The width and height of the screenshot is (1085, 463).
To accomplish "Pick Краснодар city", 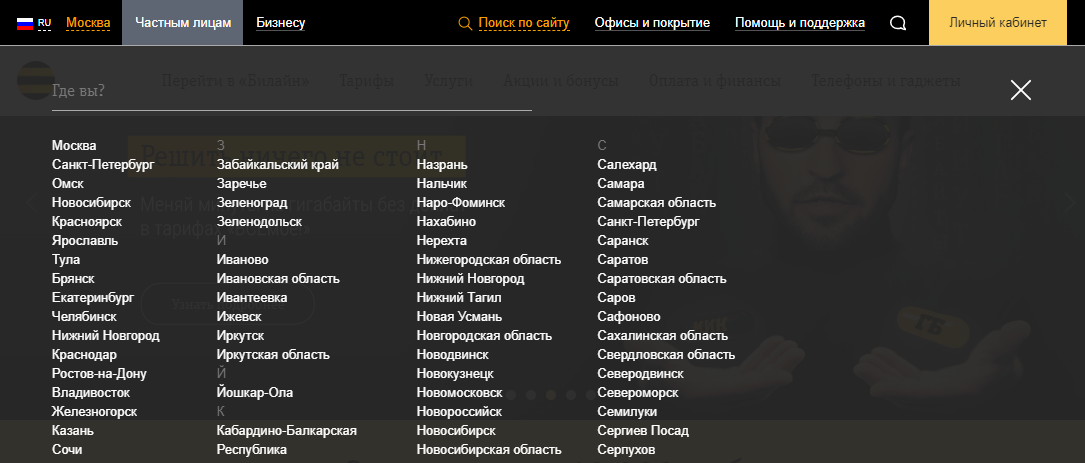I will pyautogui.click(x=84, y=354).
